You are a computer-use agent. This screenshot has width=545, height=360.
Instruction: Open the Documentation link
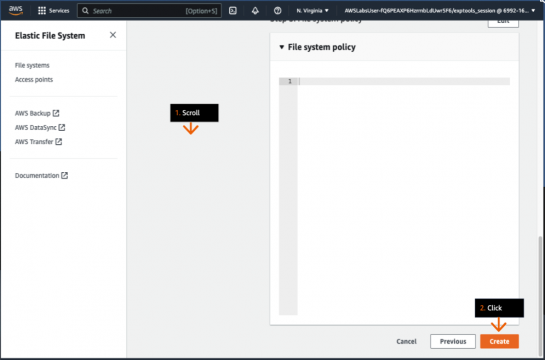pos(41,175)
